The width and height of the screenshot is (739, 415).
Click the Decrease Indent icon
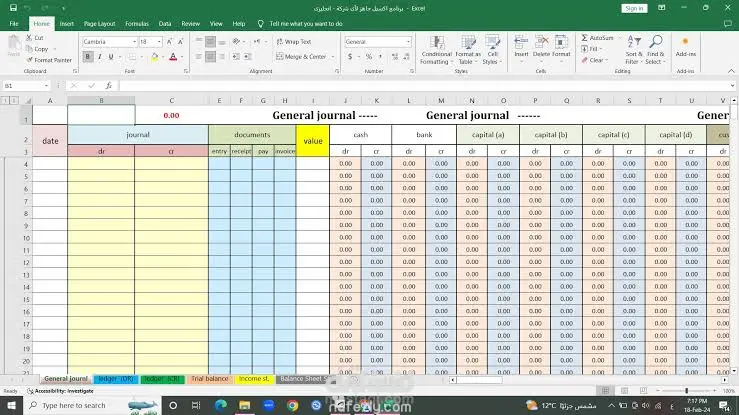click(x=236, y=57)
